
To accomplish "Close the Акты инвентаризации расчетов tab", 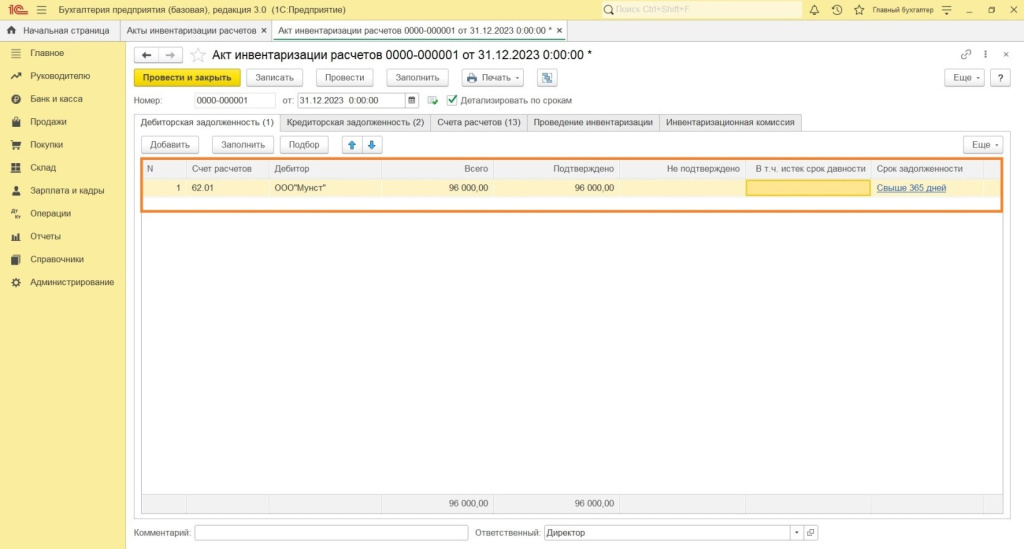I will pos(264,31).
